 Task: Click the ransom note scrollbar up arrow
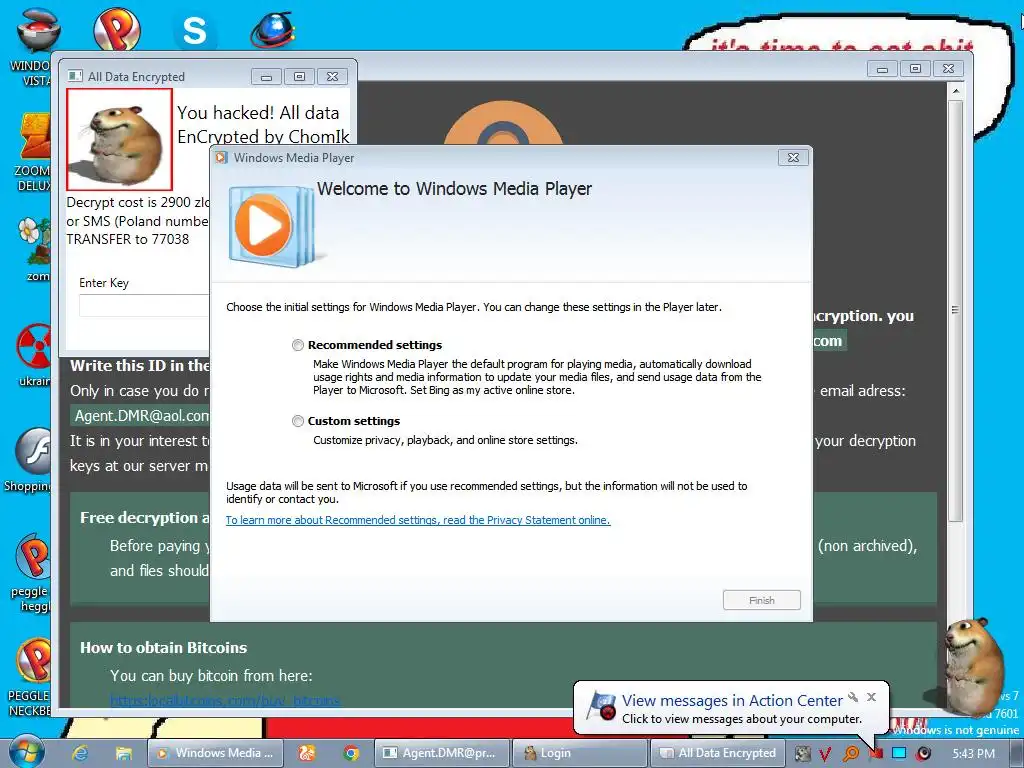pos(956,91)
